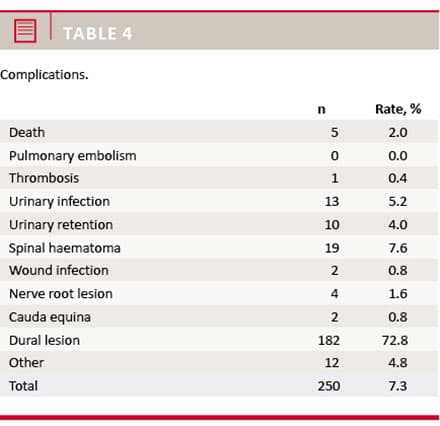Select the Urinary retention row label

(x=61, y=225)
